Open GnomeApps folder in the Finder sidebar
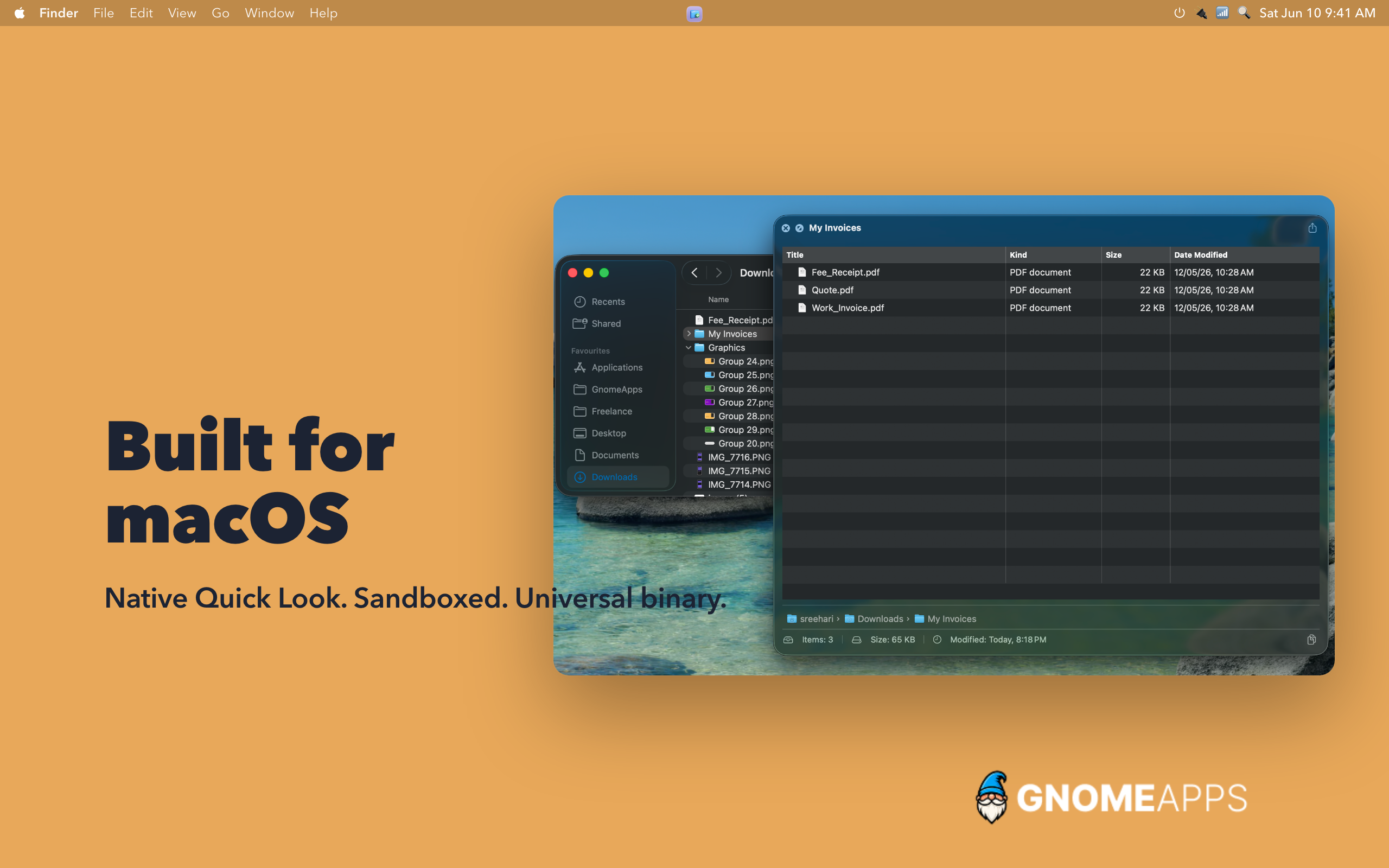The image size is (1389, 868). (617, 389)
